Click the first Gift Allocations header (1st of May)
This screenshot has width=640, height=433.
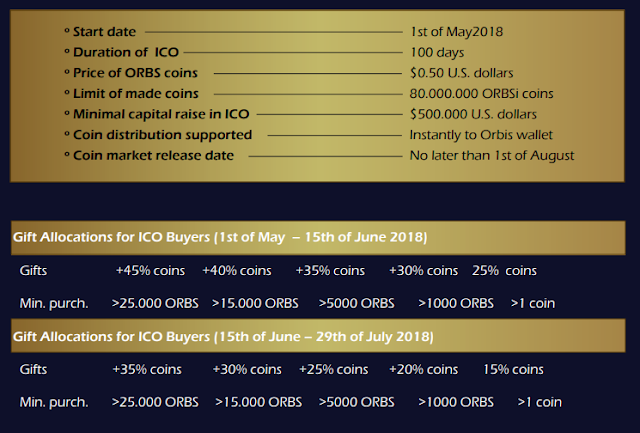pos(318,238)
